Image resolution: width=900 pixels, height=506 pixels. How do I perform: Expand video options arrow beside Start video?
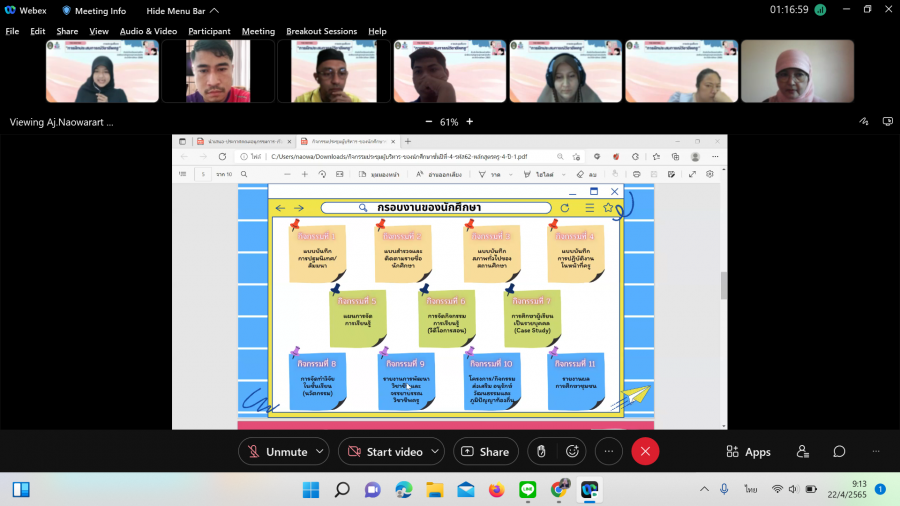pos(435,452)
